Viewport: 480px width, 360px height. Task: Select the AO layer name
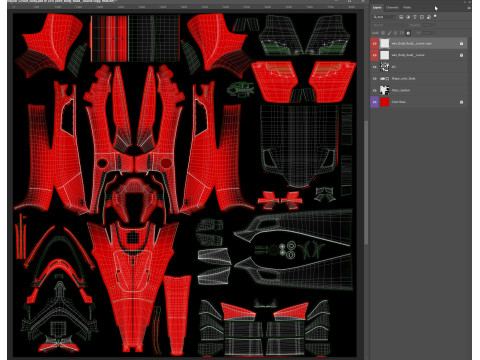394,67
